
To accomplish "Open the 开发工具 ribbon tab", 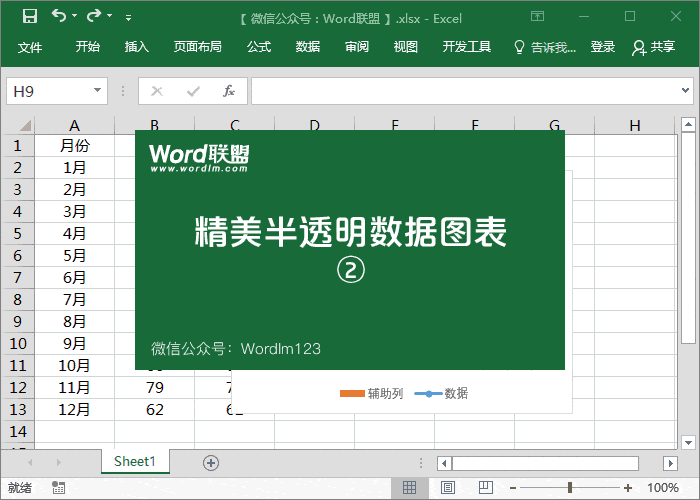I will pyautogui.click(x=467, y=46).
